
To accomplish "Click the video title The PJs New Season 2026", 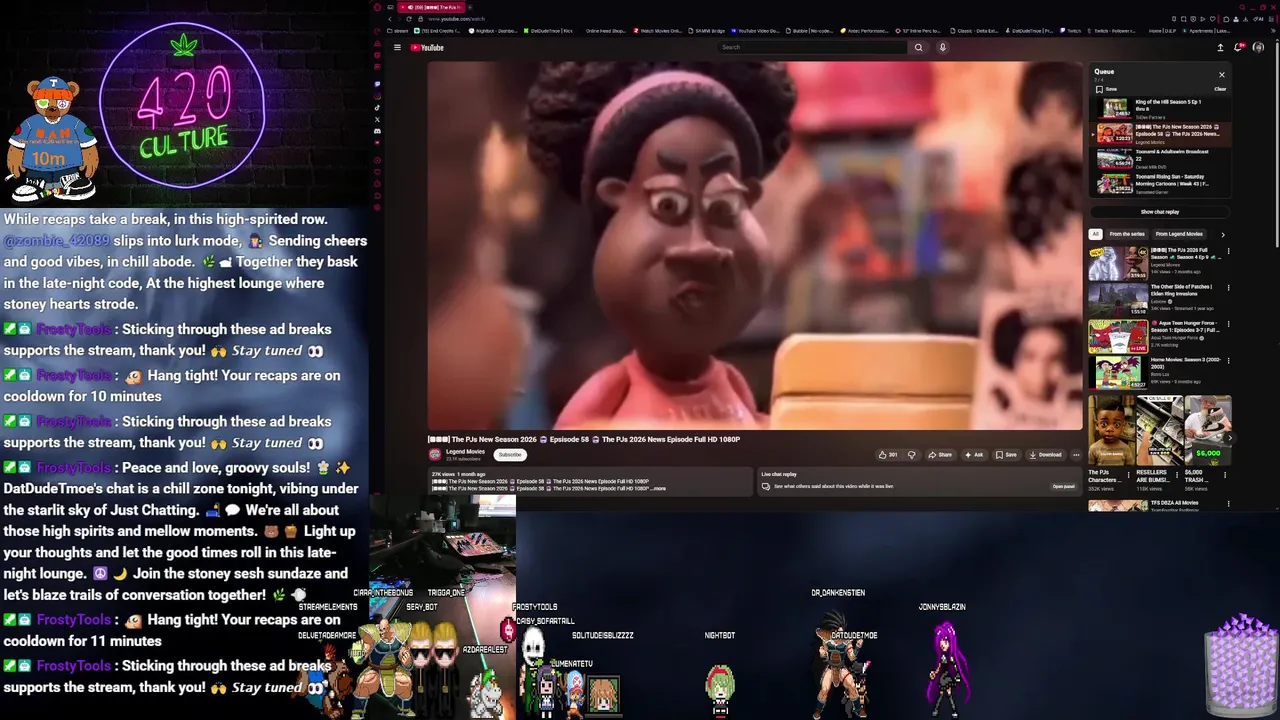I will (585, 439).
